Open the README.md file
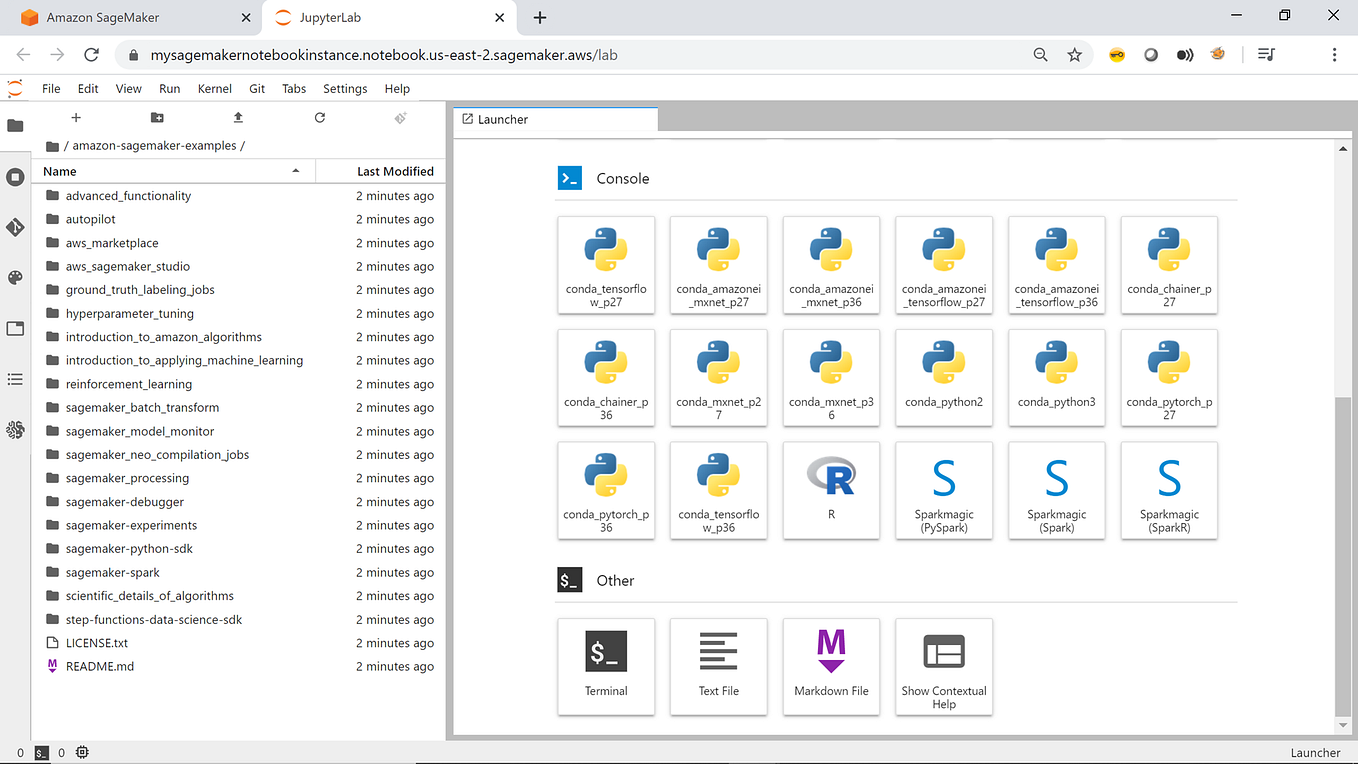Screen dimensions: 1358x764 [101, 666]
